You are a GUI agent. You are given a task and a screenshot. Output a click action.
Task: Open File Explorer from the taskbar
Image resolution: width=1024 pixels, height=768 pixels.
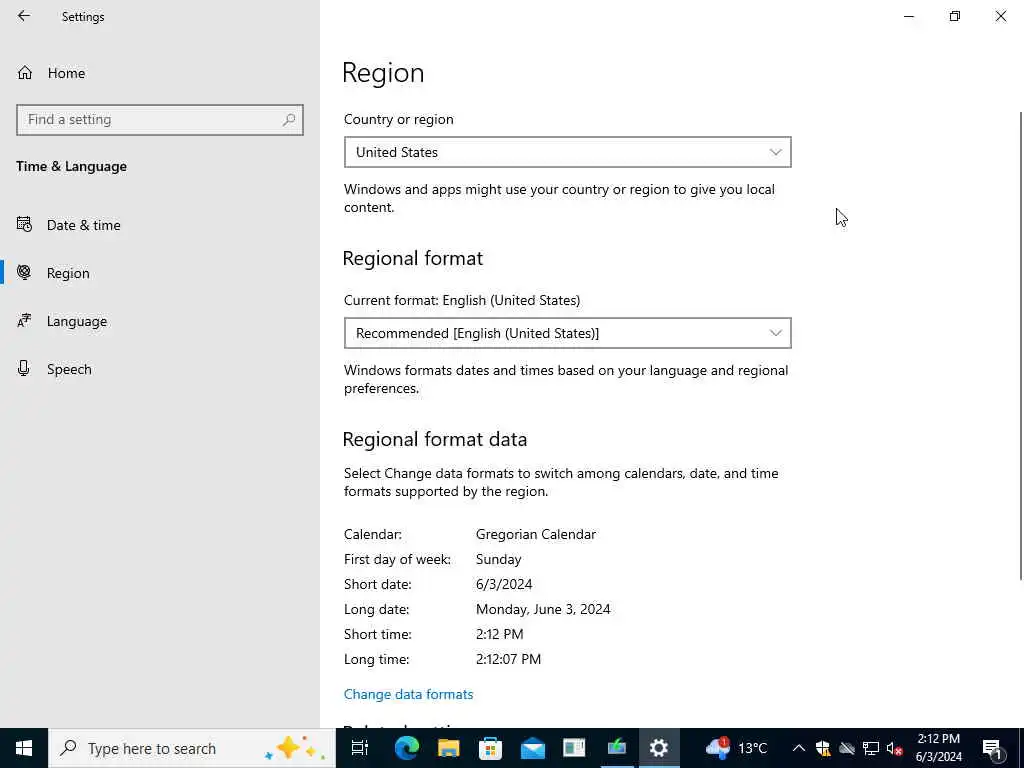(x=449, y=748)
